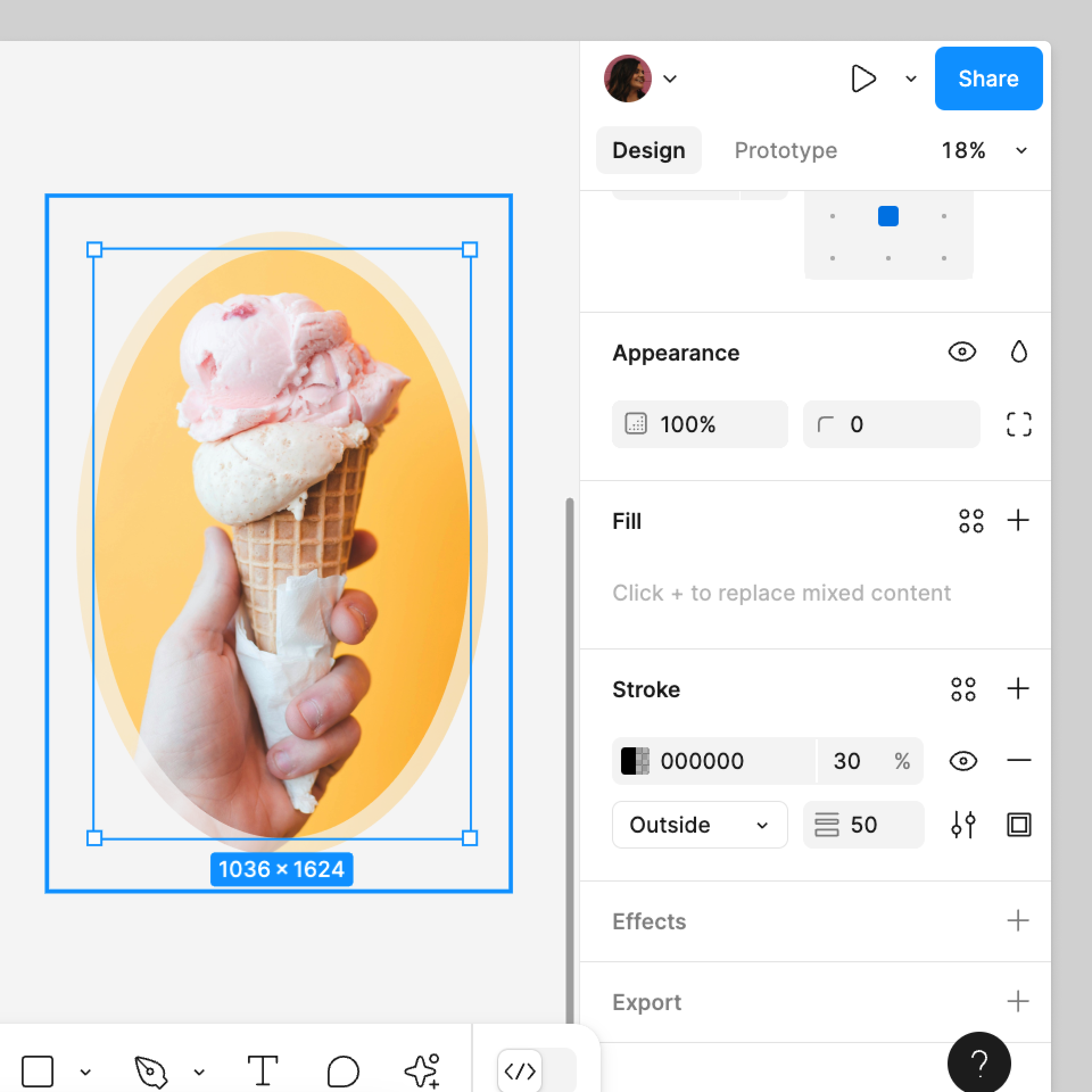Switch to the Prototype tab

pos(785,151)
